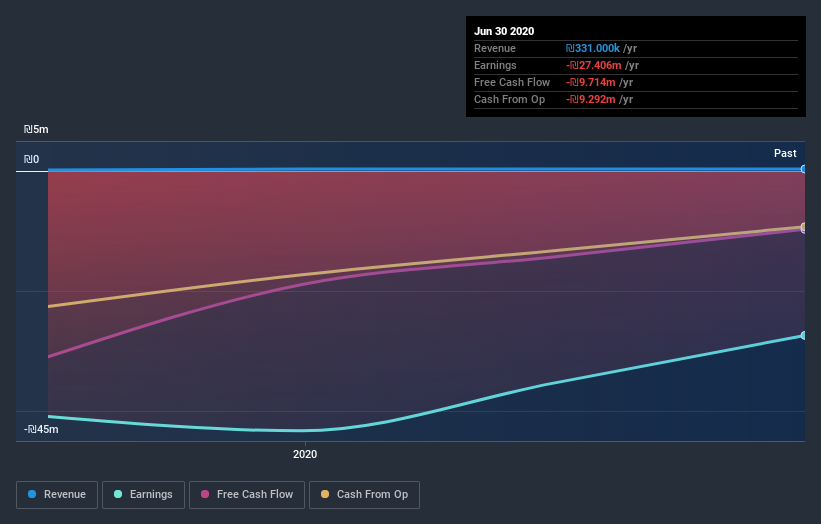Click the ₪5m axis label

tap(36, 129)
